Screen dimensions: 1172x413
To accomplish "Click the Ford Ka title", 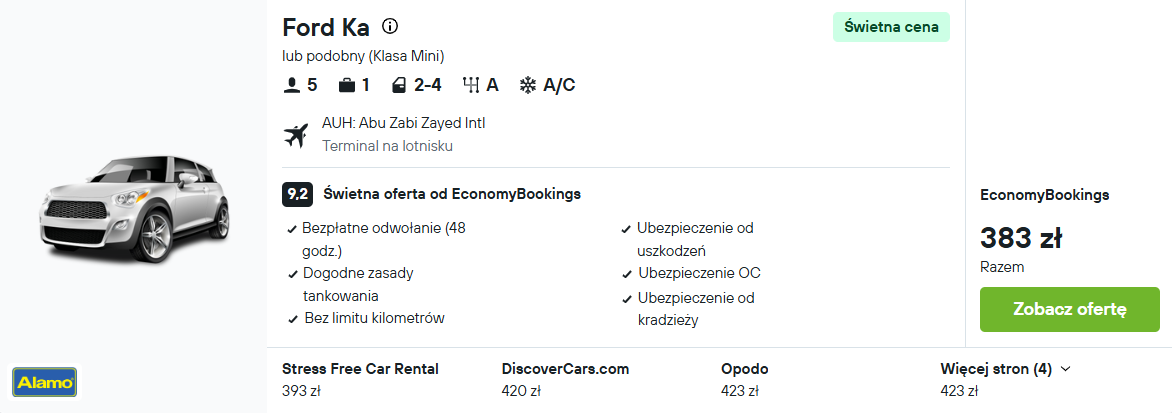I will click(326, 28).
